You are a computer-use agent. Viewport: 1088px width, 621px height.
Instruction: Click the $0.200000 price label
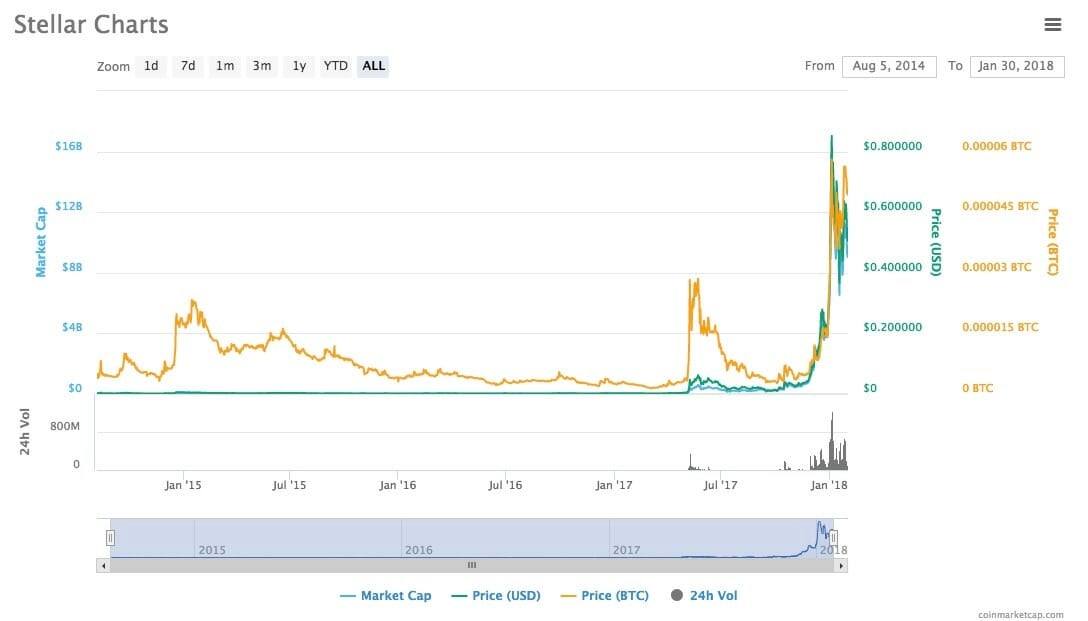pos(892,327)
